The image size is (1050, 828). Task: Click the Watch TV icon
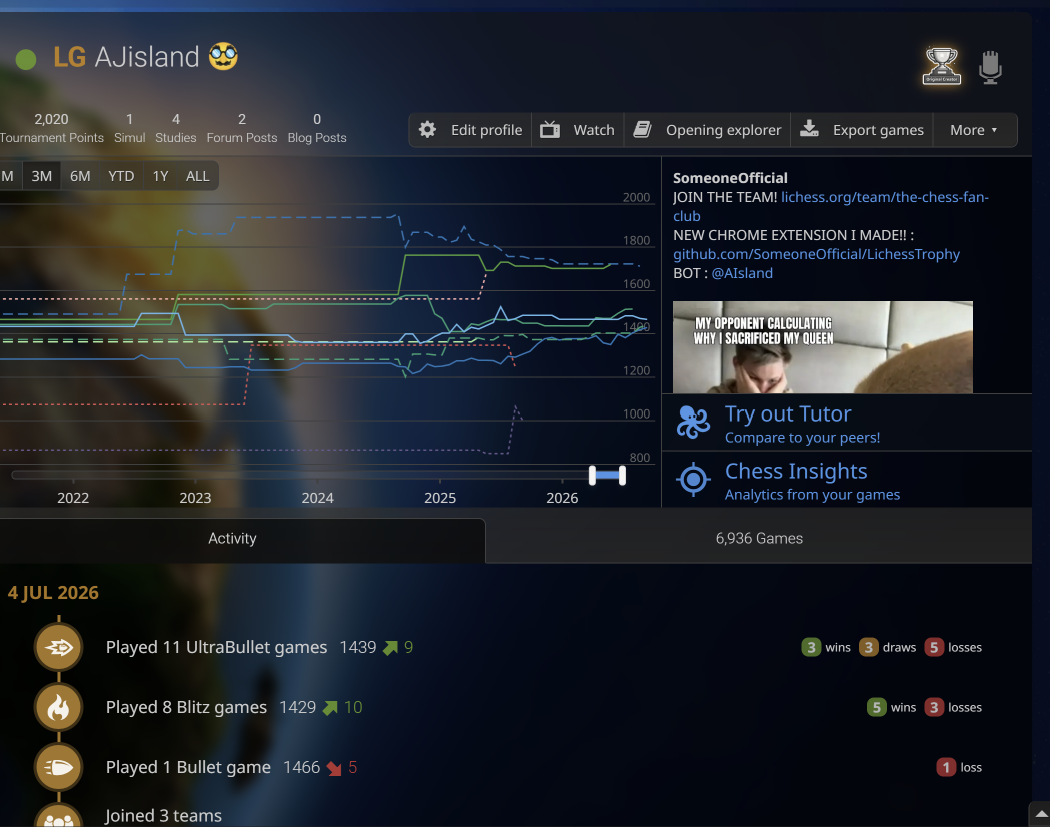[550, 129]
